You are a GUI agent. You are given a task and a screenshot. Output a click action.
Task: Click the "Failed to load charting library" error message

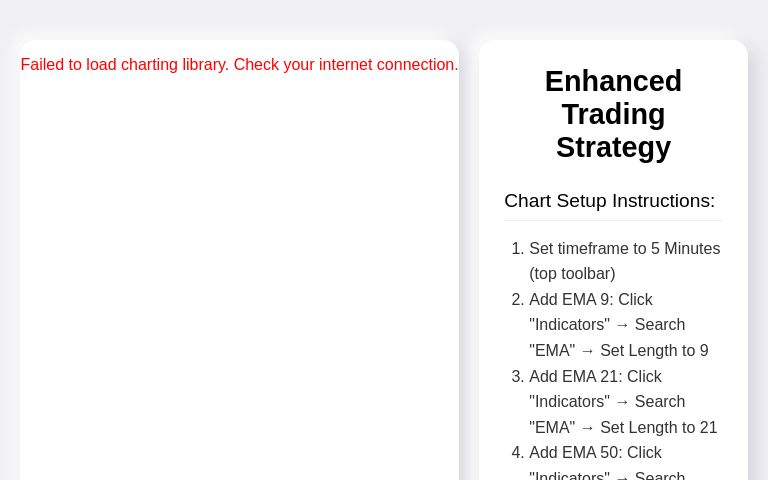[x=124, y=65]
